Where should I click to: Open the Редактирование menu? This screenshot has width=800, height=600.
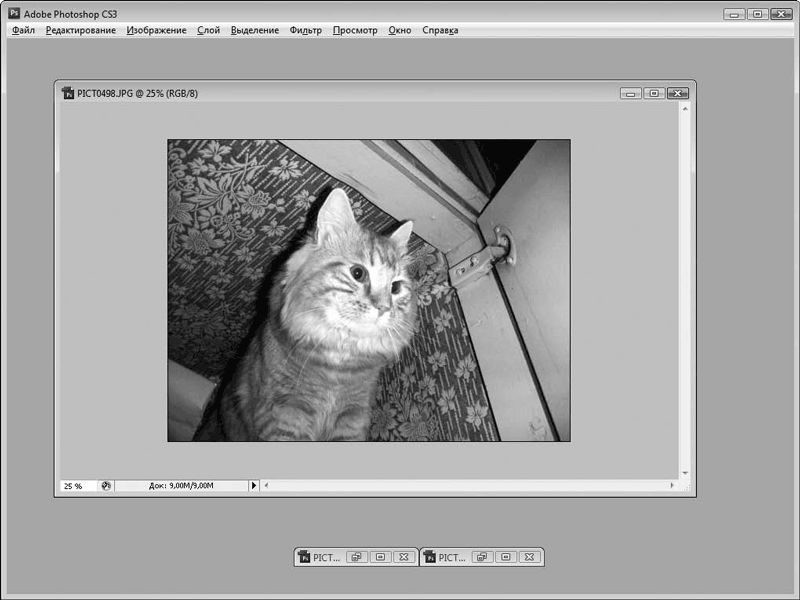80,31
